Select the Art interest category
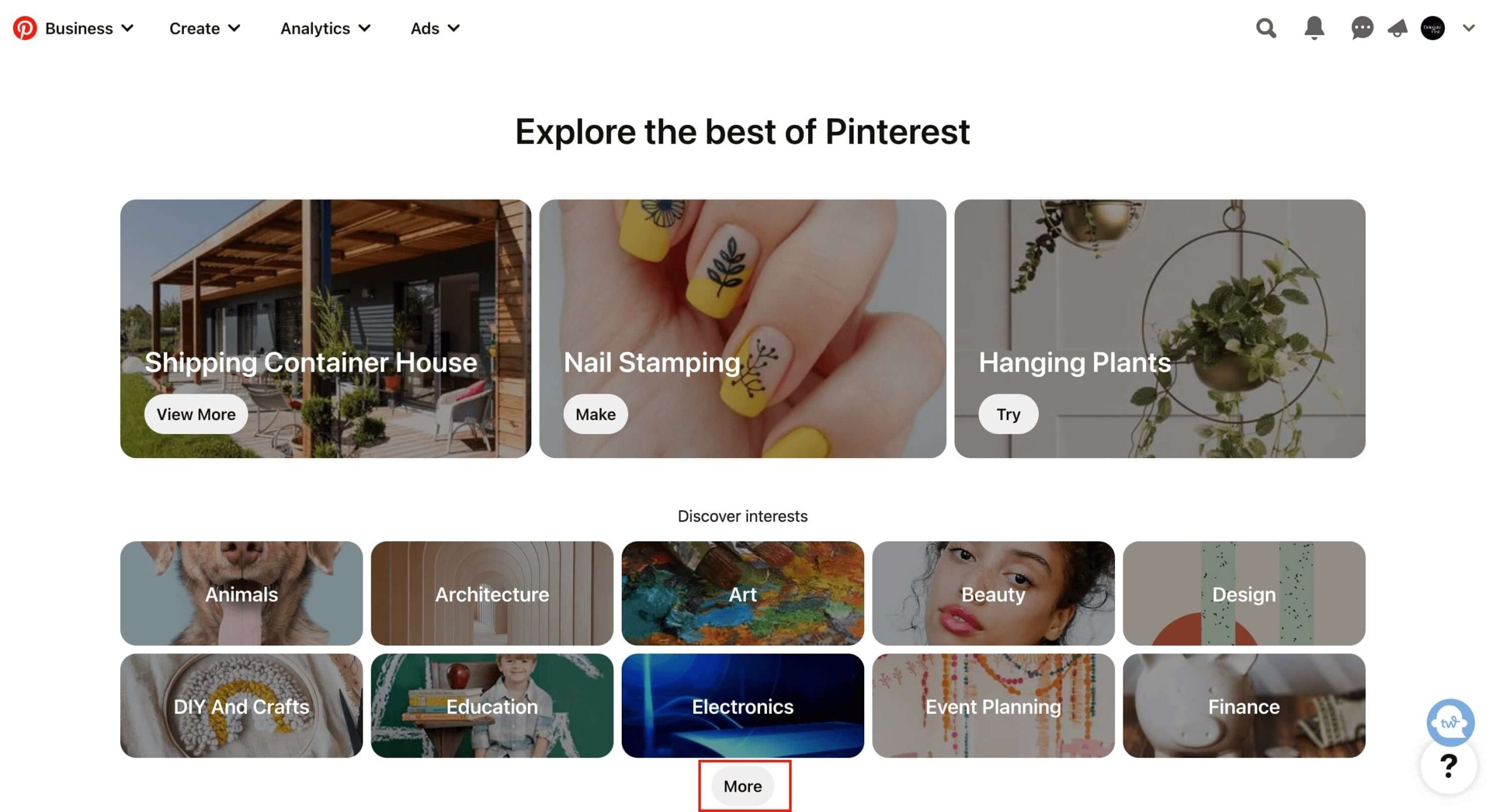The image size is (1500, 812). click(x=742, y=593)
